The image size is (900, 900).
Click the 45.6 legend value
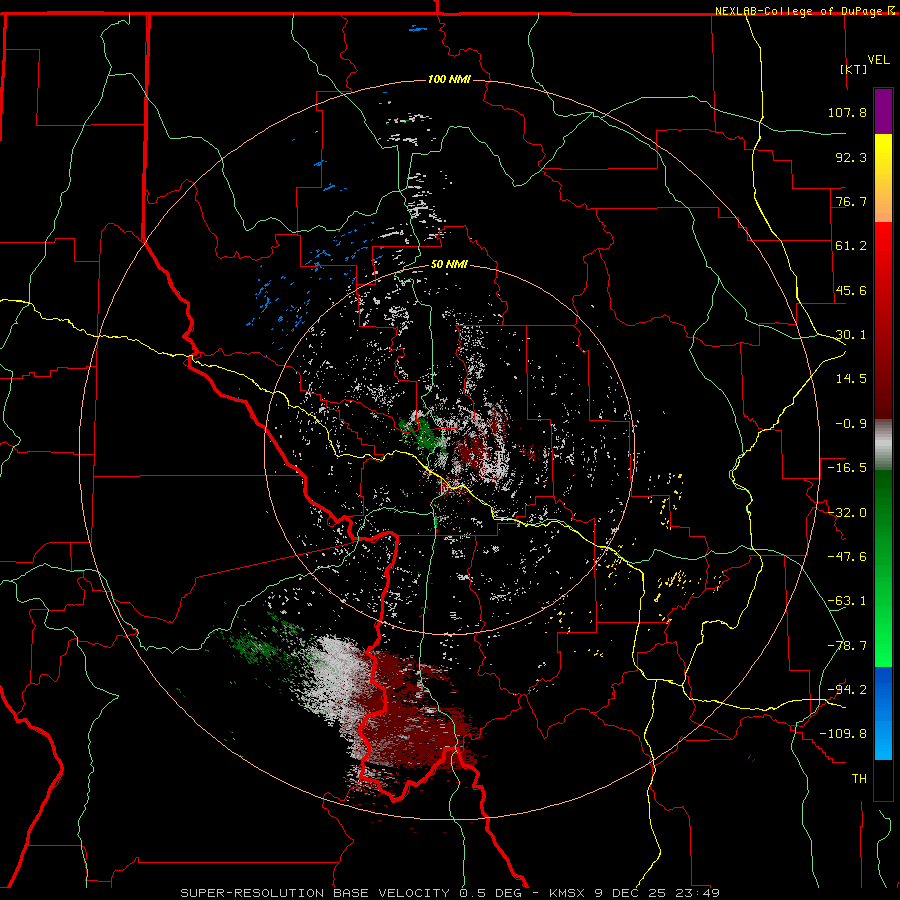tap(851, 290)
